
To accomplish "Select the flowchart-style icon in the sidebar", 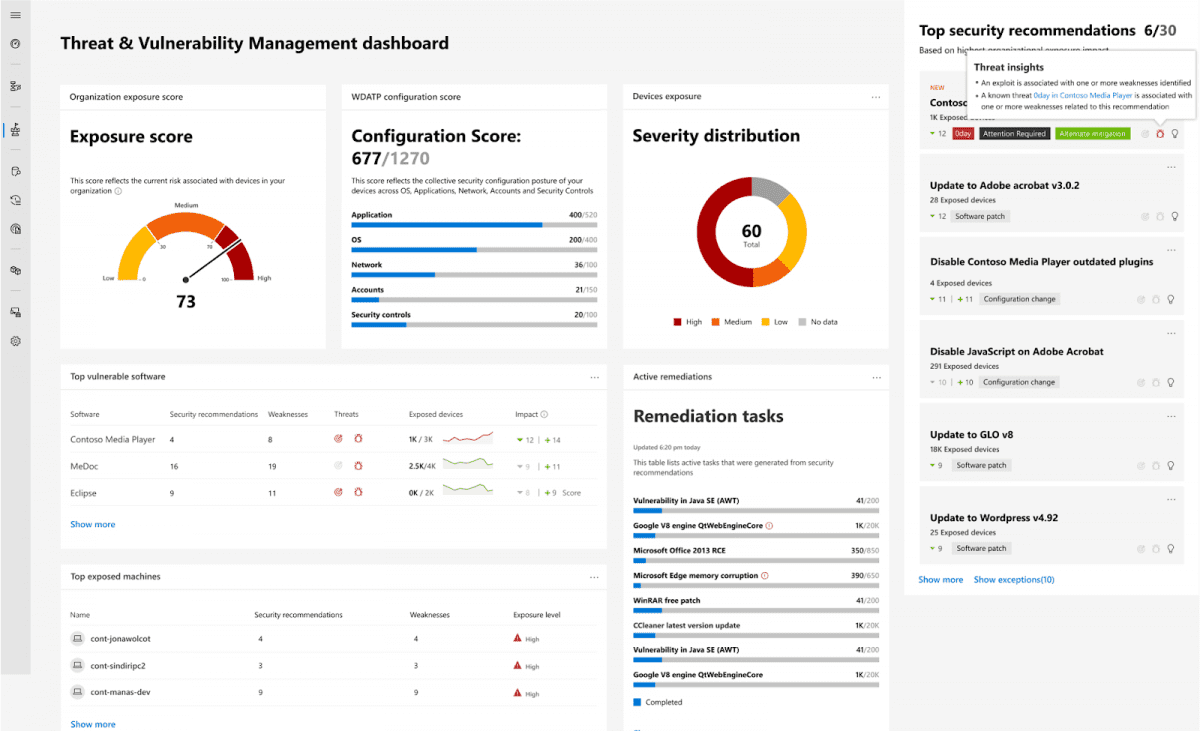I will point(15,86).
